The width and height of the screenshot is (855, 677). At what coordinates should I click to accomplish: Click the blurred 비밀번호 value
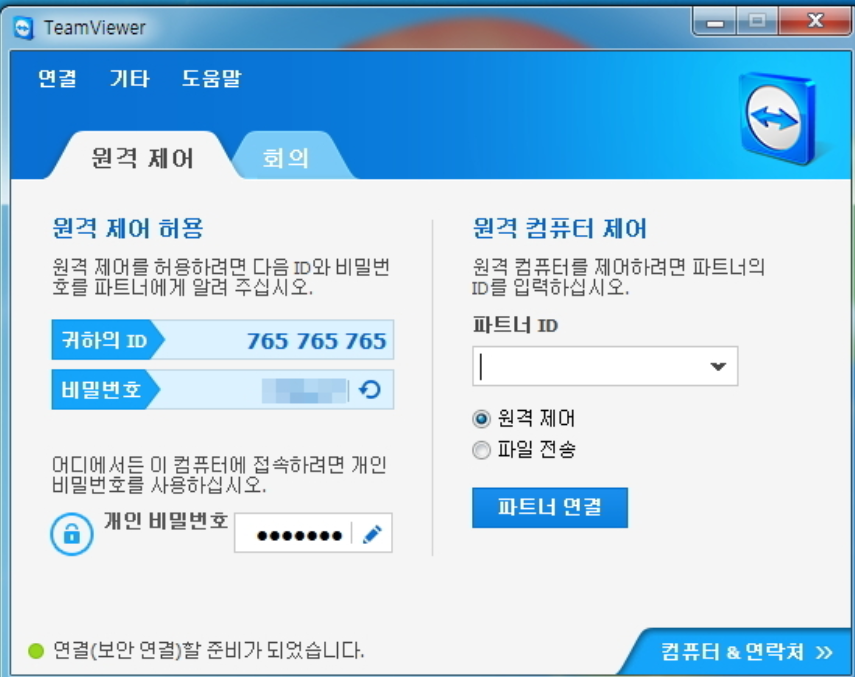pyautogui.click(x=304, y=390)
